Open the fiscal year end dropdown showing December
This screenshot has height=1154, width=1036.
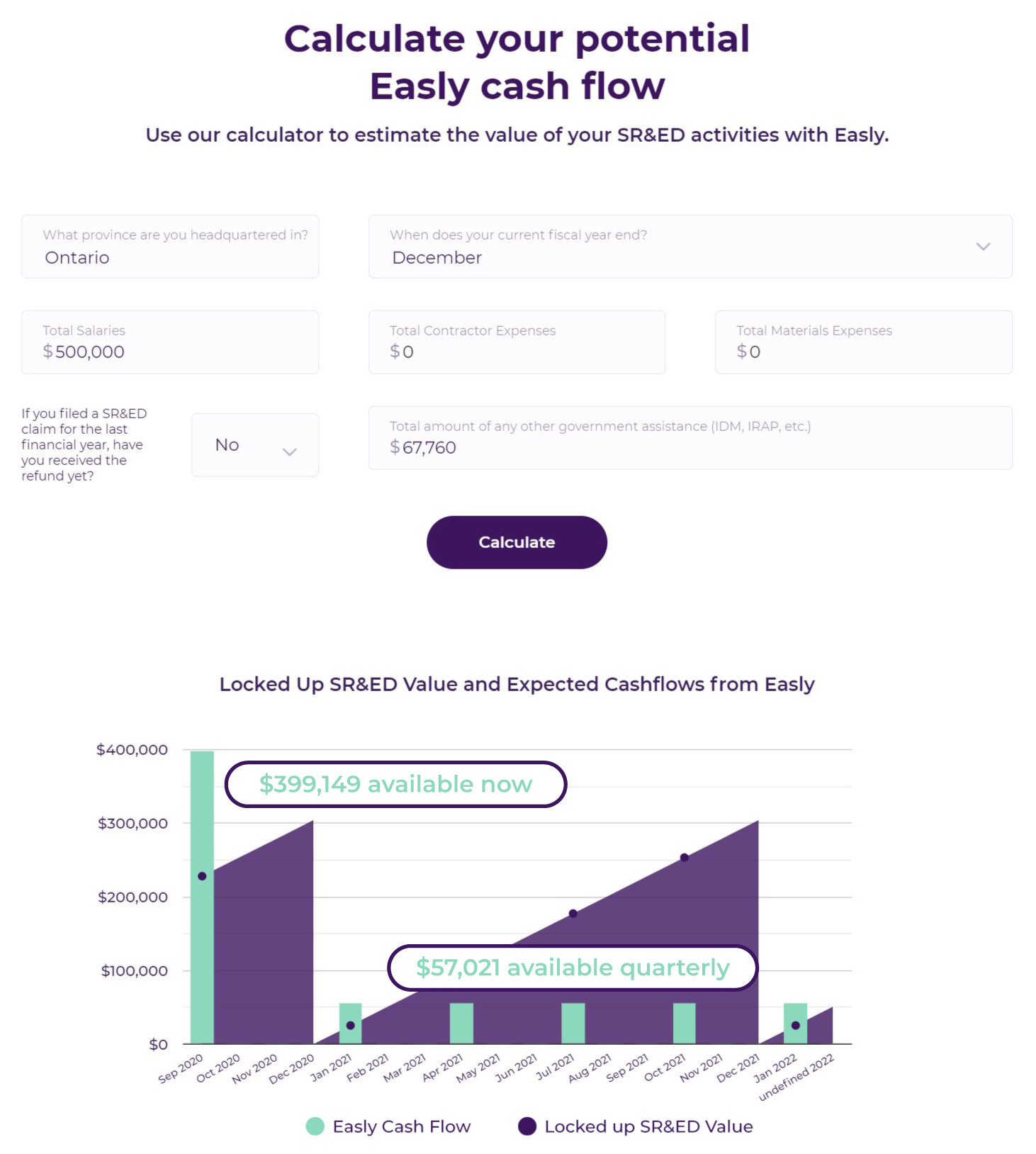tap(691, 247)
